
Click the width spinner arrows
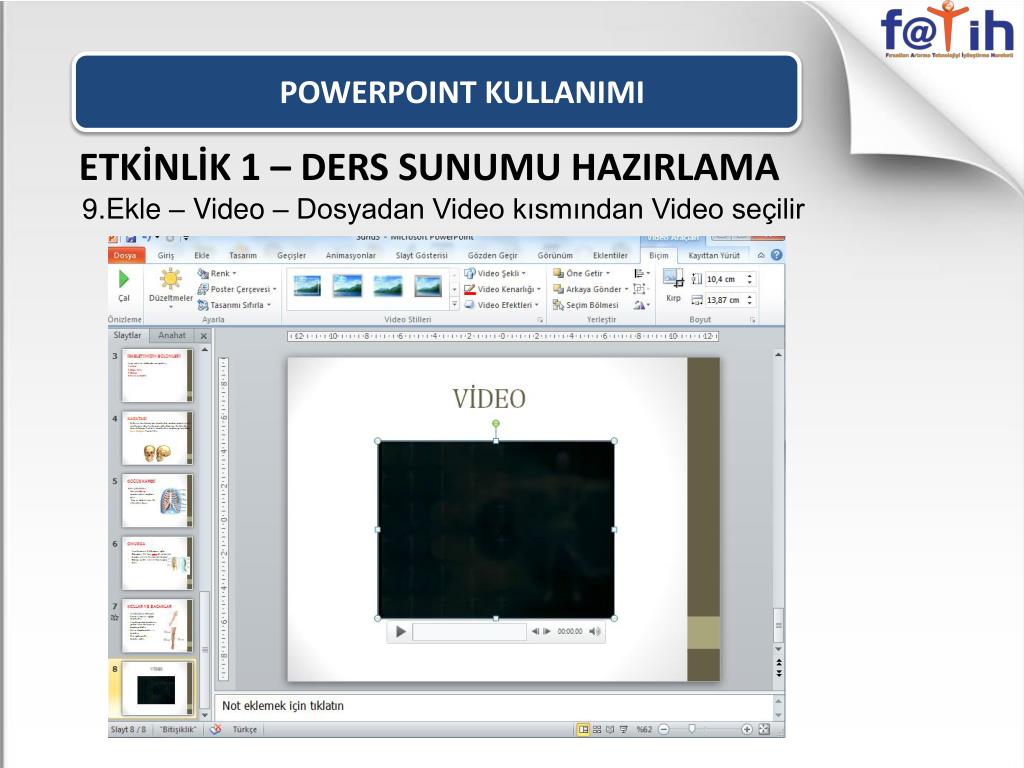tap(750, 300)
